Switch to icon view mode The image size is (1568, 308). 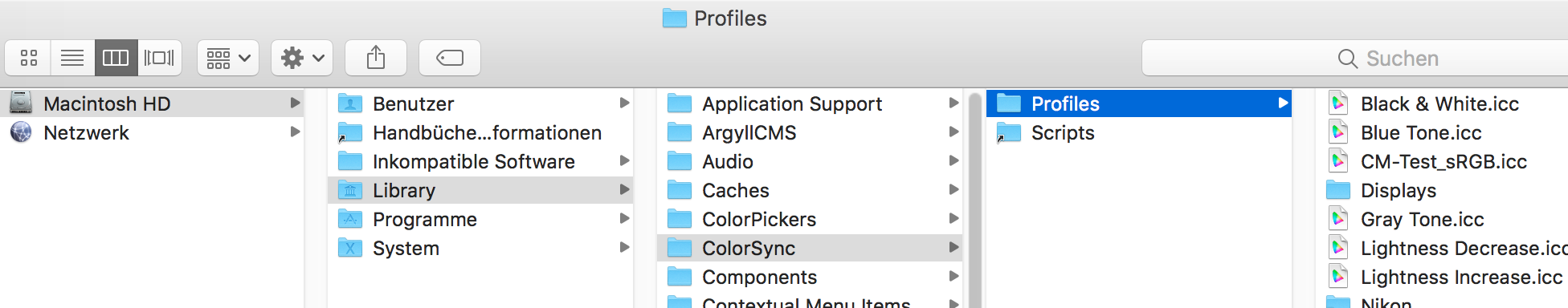click(29, 58)
